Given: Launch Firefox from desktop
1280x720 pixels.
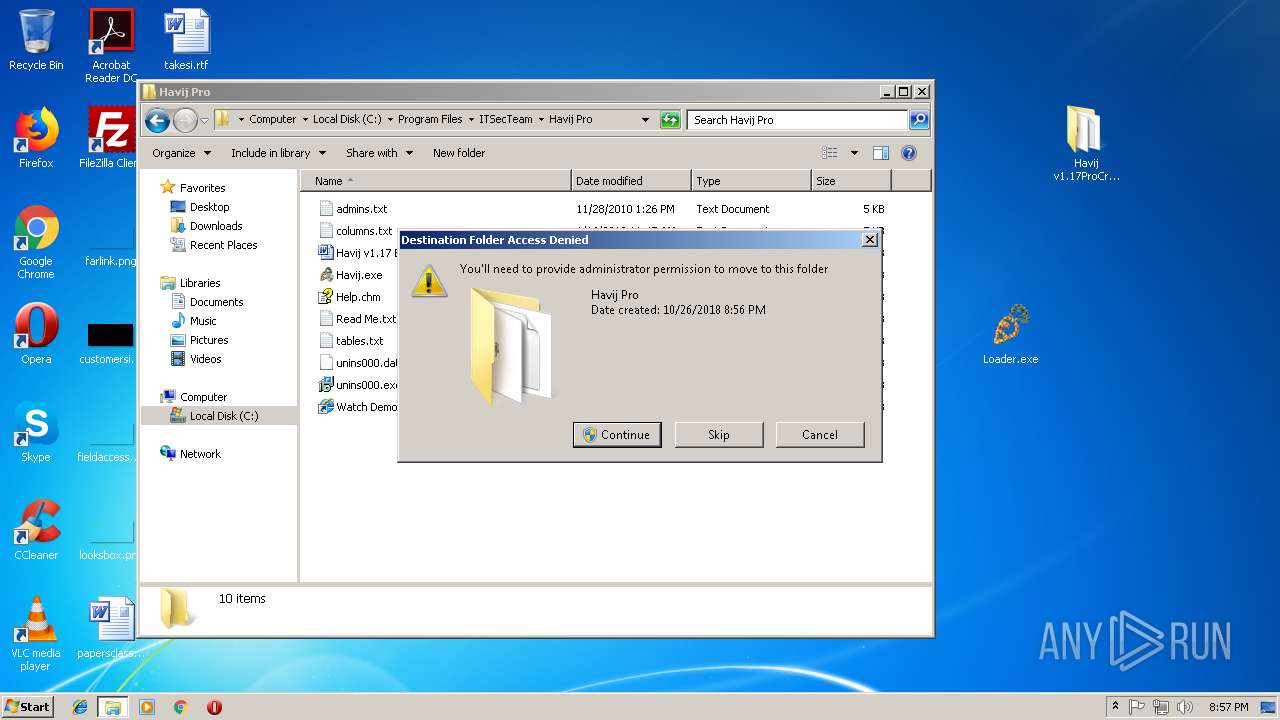Looking at the screenshot, I should click(36, 138).
